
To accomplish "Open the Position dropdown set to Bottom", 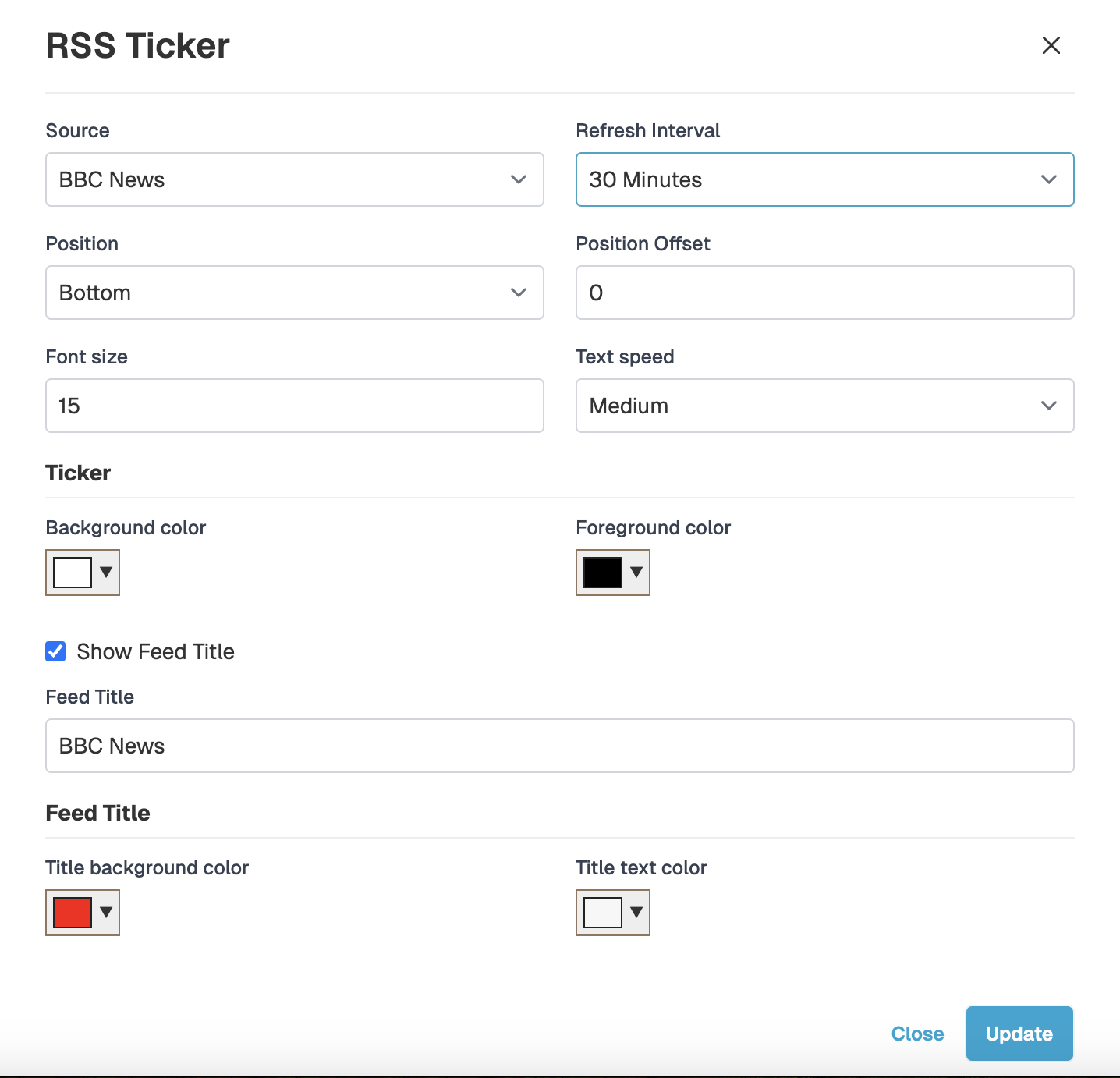I will pos(295,293).
